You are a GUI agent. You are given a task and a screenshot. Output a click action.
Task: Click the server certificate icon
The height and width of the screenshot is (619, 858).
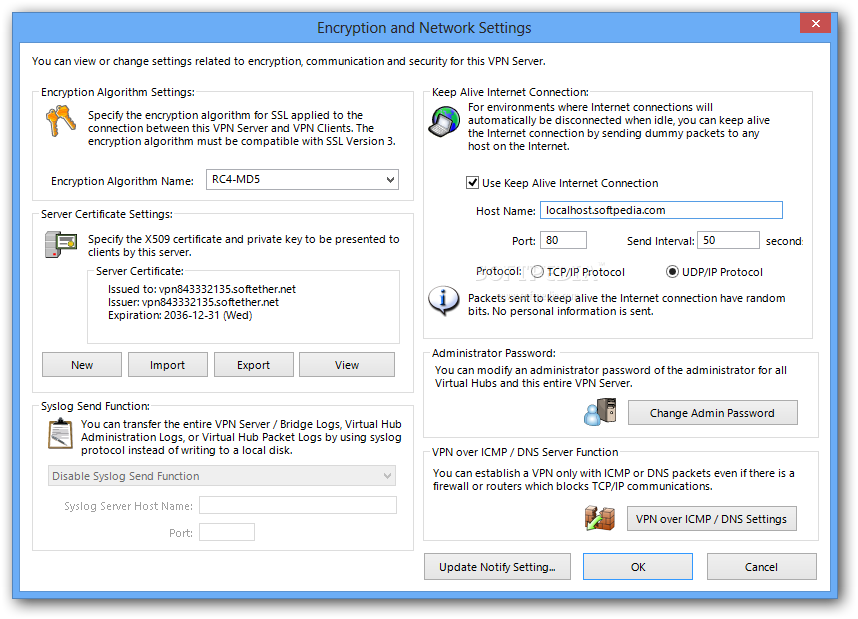pyautogui.click(x=60, y=243)
